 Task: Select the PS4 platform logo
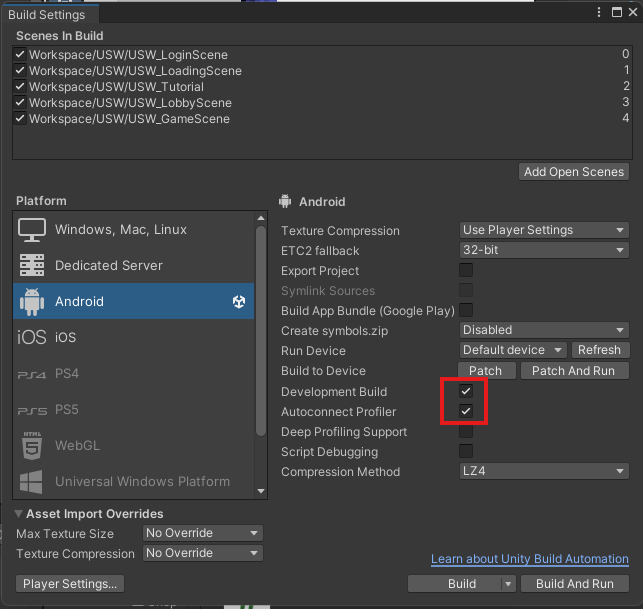click(32, 374)
